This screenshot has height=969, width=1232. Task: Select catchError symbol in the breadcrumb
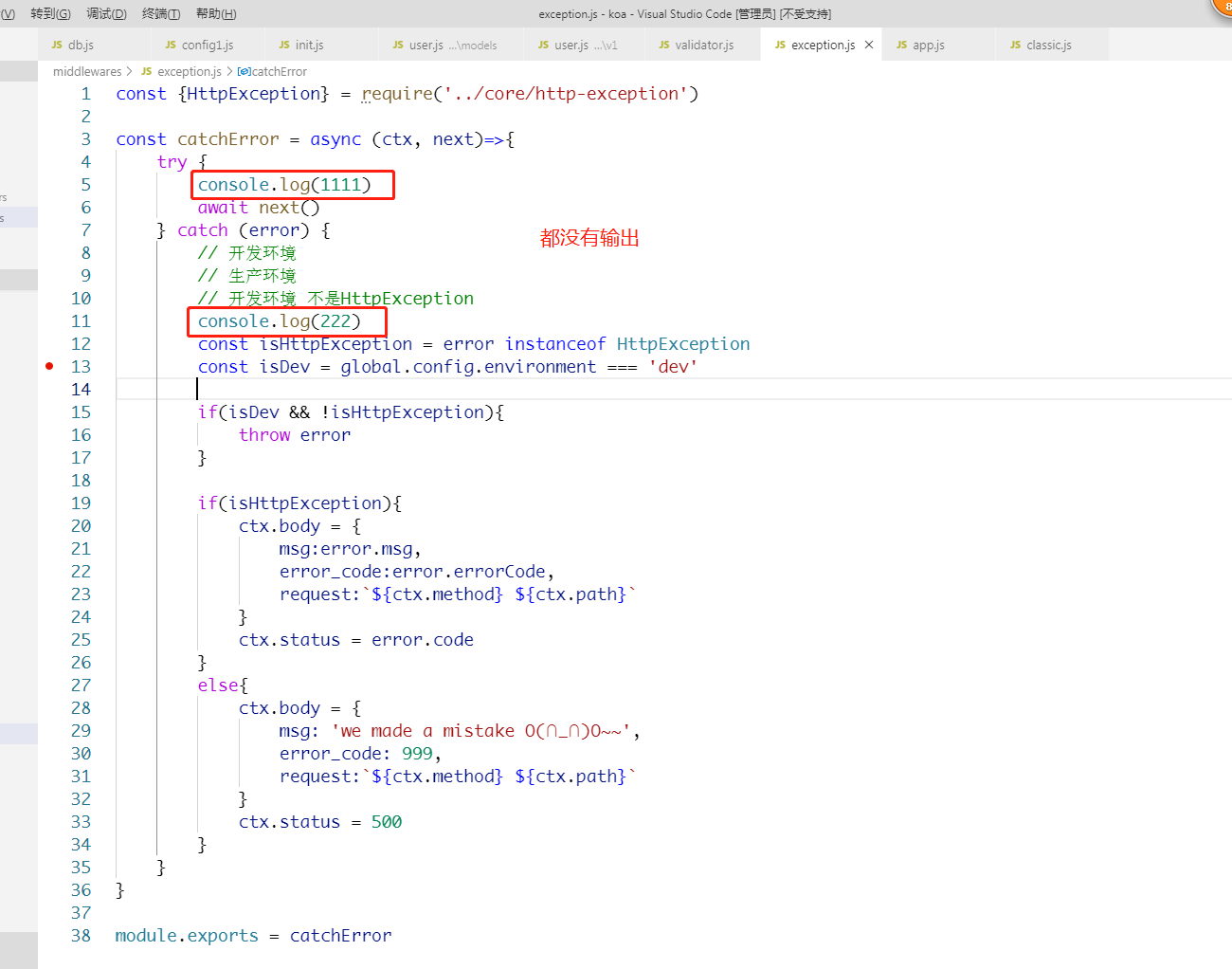click(279, 71)
